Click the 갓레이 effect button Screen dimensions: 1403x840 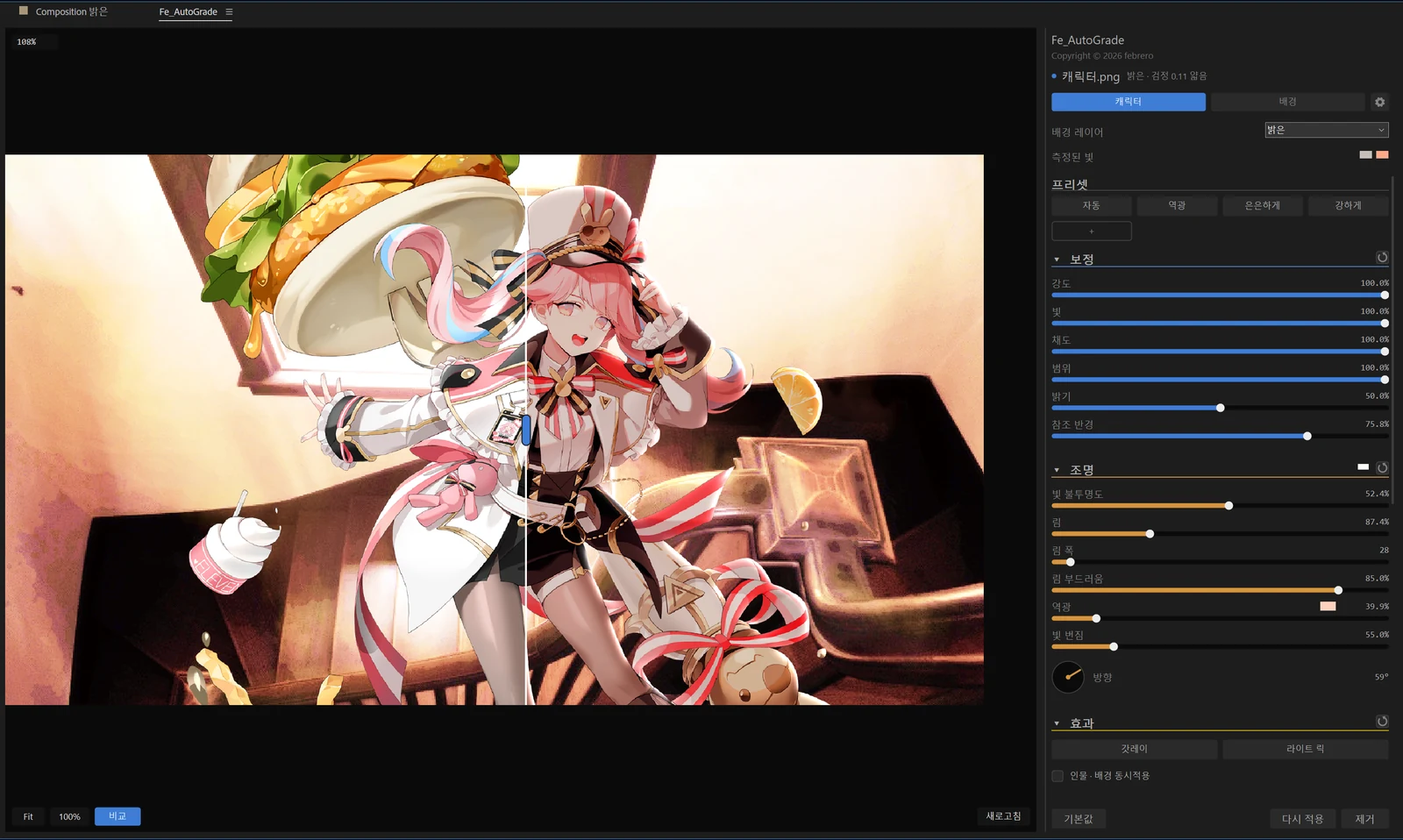coord(1135,749)
